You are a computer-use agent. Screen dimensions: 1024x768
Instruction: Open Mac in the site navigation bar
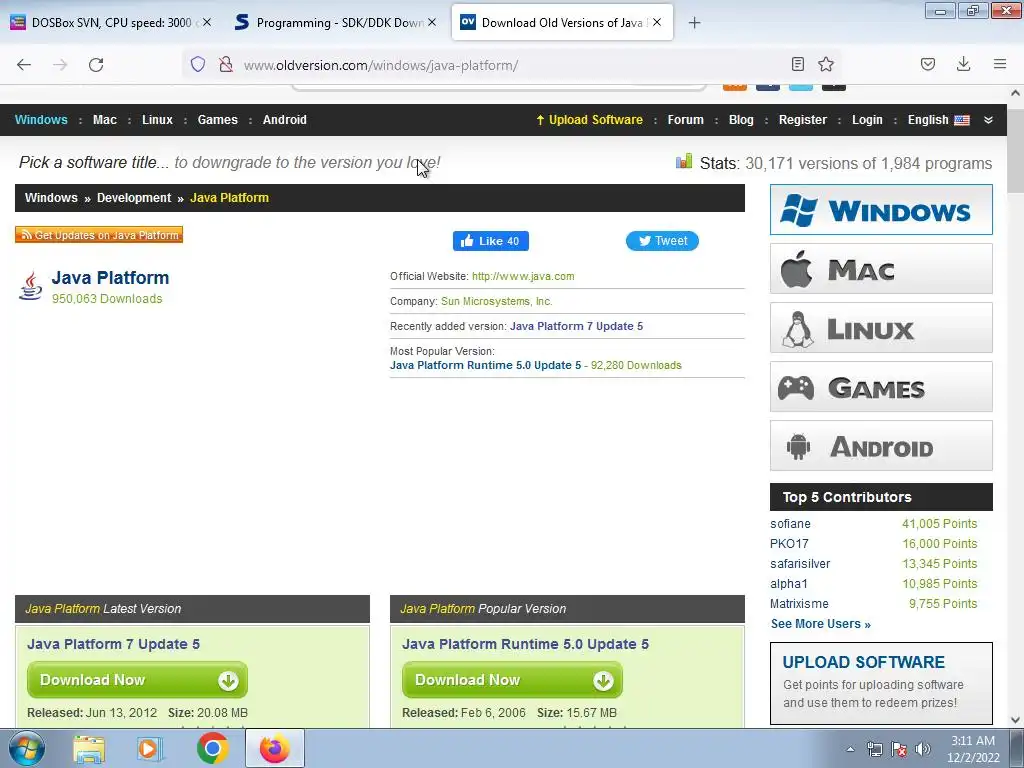click(x=104, y=120)
